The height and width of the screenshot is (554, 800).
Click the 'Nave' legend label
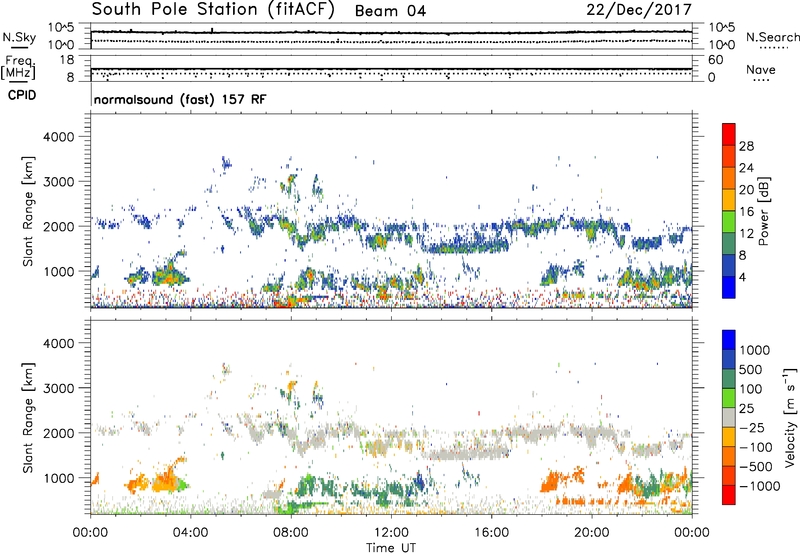tap(760, 69)
